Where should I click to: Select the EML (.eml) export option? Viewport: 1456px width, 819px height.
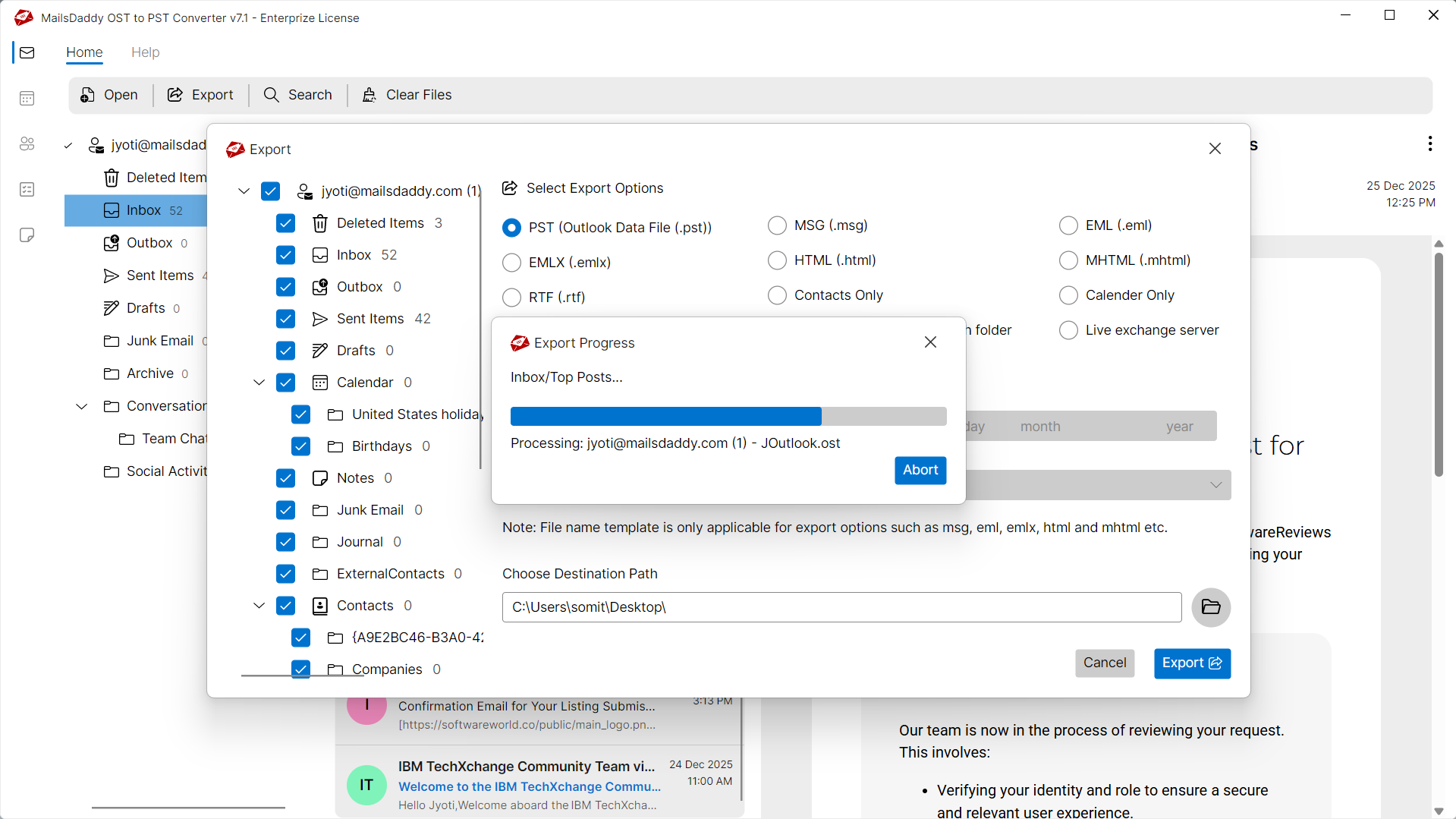tap(1068, 225)
